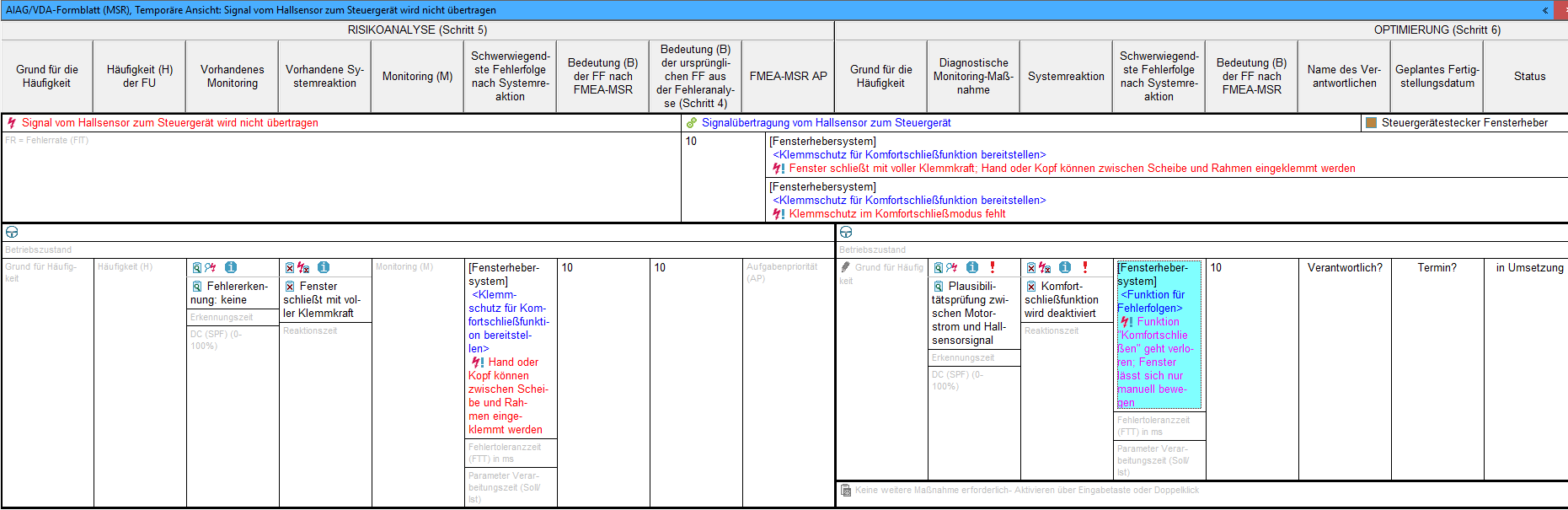
Task: Click red exclamation mark above 'Komfortschließfunktion wird deaktiviert'
Action: coord(1085,267)
